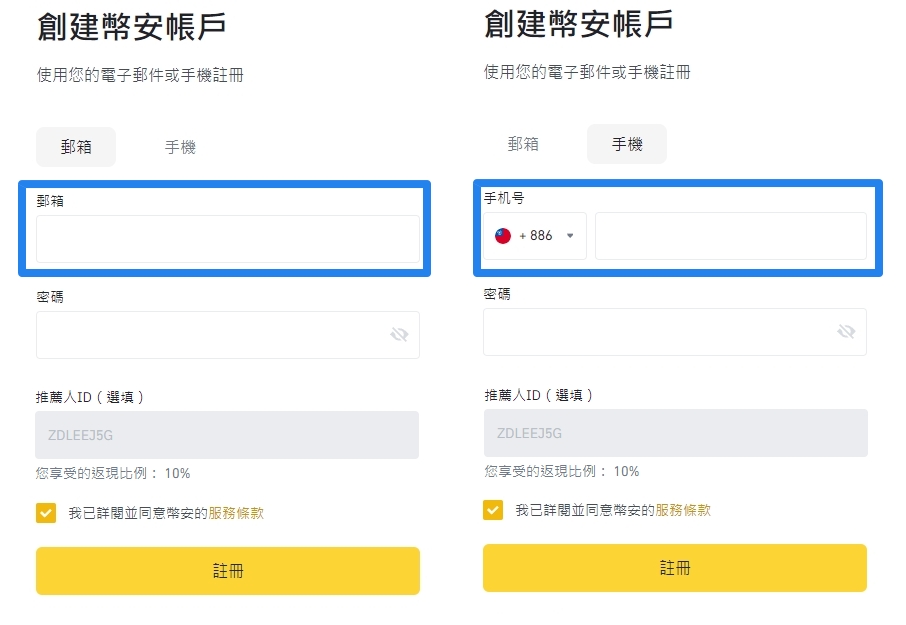
Task: Uncheck the terms agreement checkbox in right form
Action: (x=493, y=510)
